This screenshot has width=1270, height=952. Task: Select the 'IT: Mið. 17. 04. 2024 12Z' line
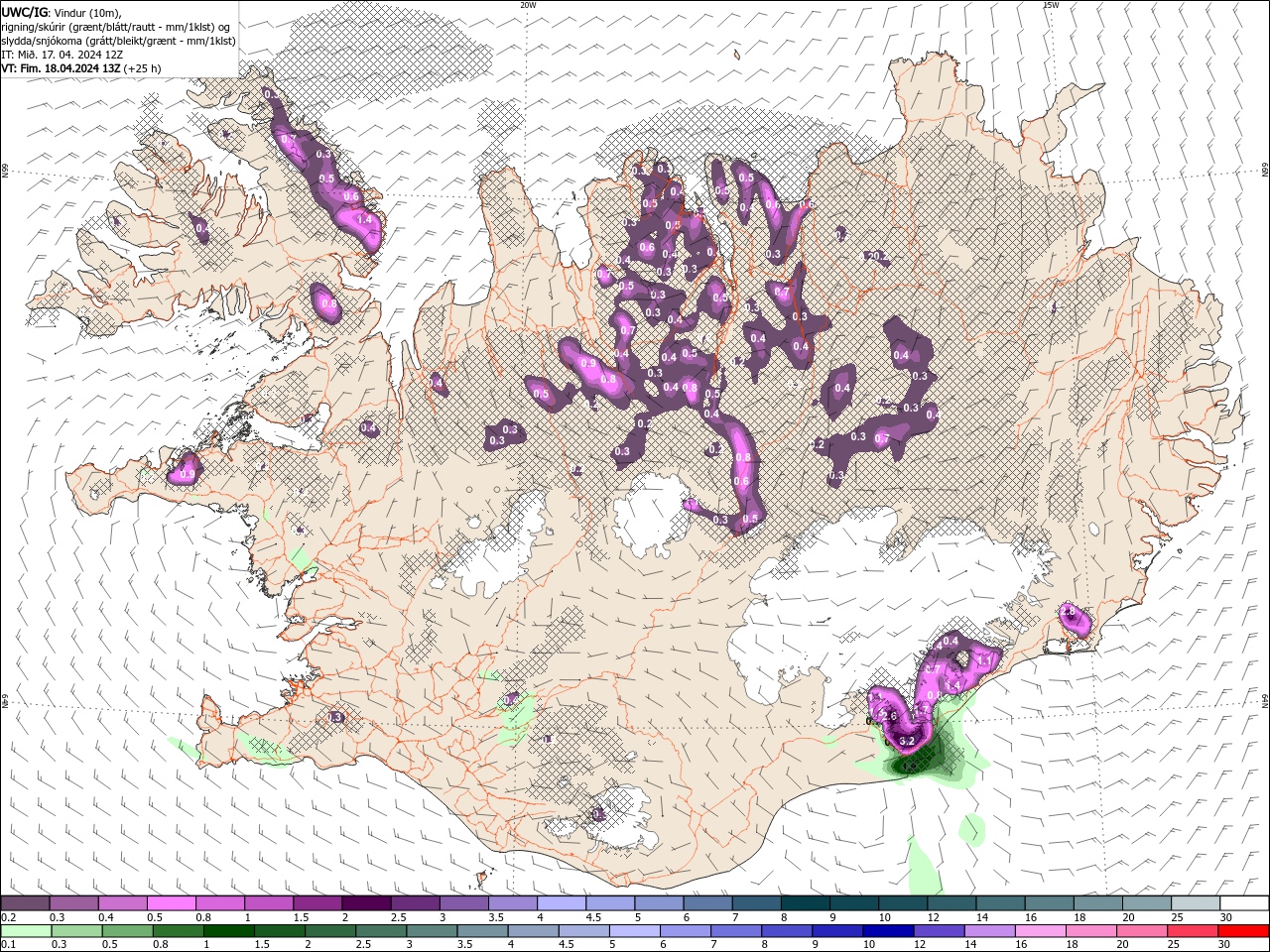click(63, 55)
